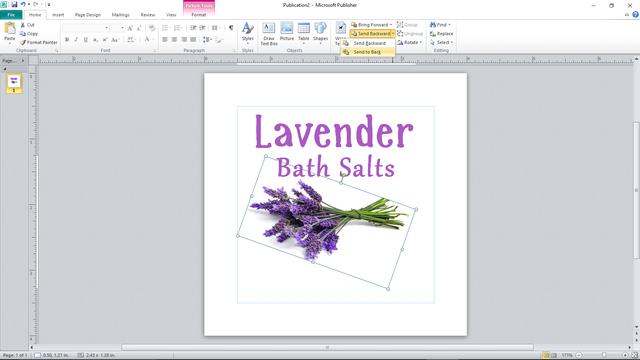Open the Table insert dropdown
This screenshot has width=640, height=360.
(303, 33)
